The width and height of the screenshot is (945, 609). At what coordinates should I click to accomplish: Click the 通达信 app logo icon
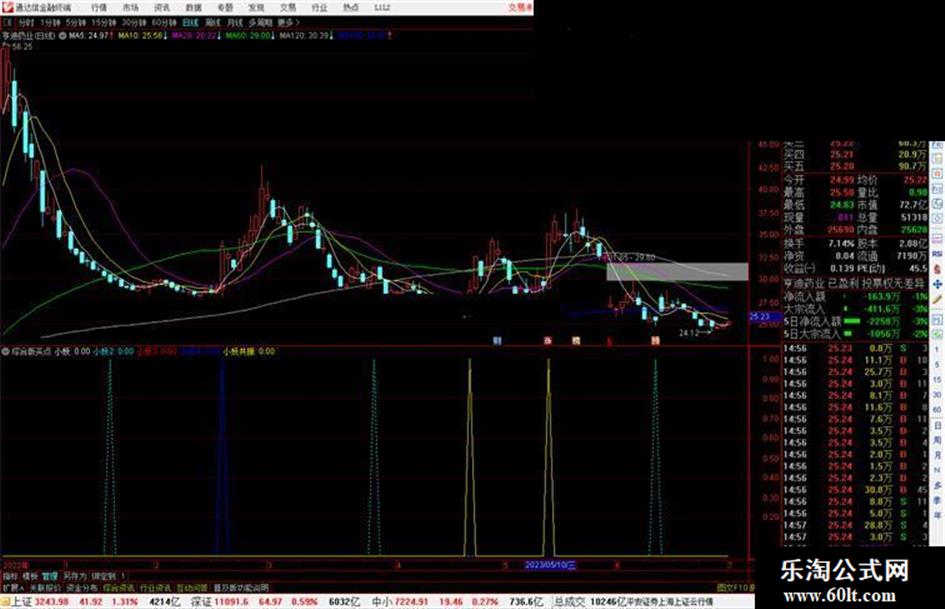pos(7,7)
